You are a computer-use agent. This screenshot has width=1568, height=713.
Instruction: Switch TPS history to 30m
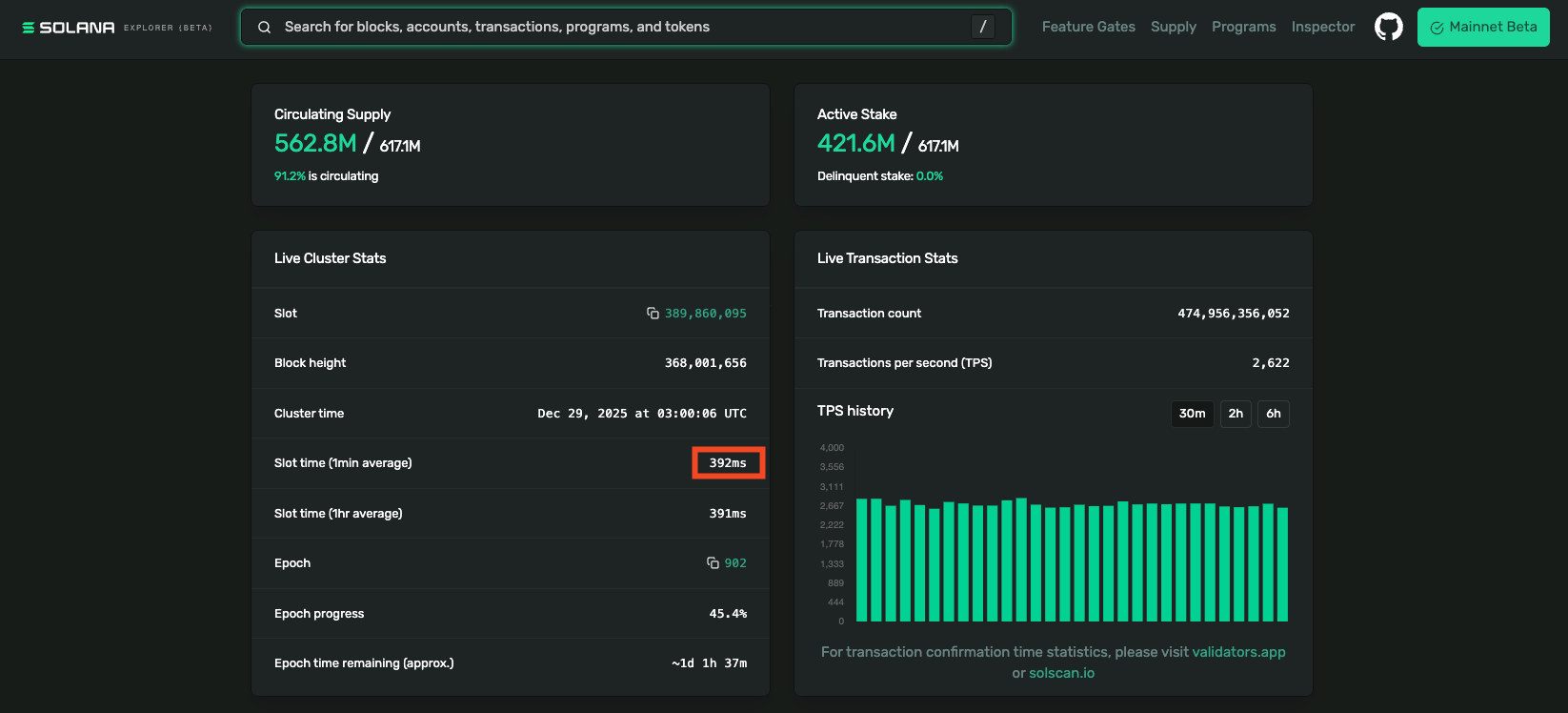[x=1192, y=414]
